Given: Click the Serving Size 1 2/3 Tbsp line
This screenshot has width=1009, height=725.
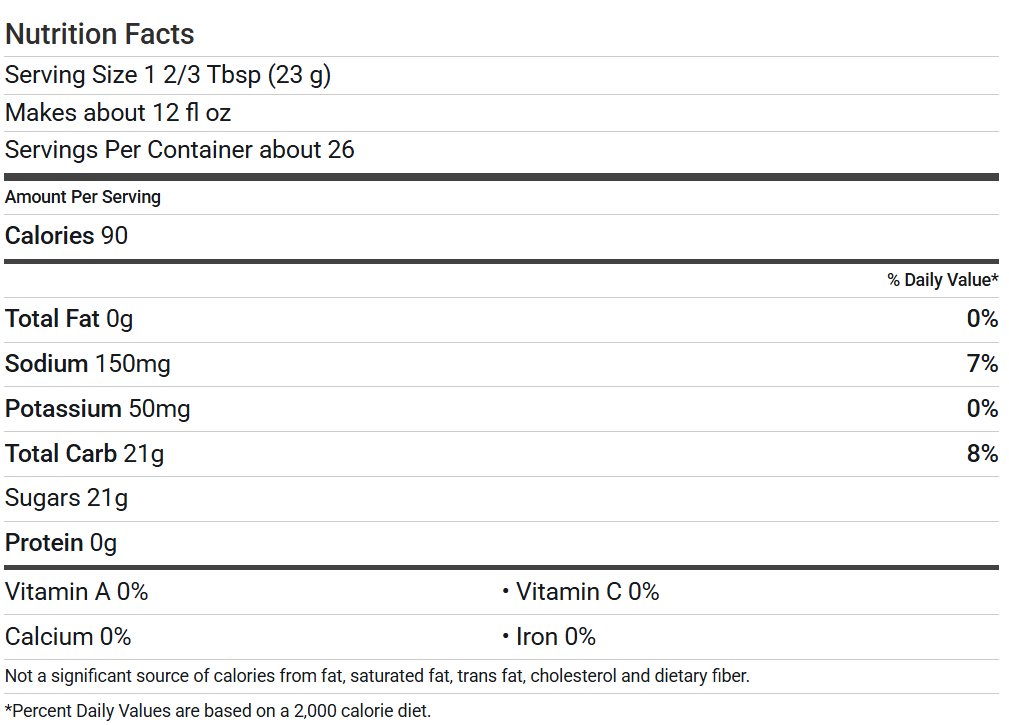Looking at the screenshot, I should coord(168,75).
